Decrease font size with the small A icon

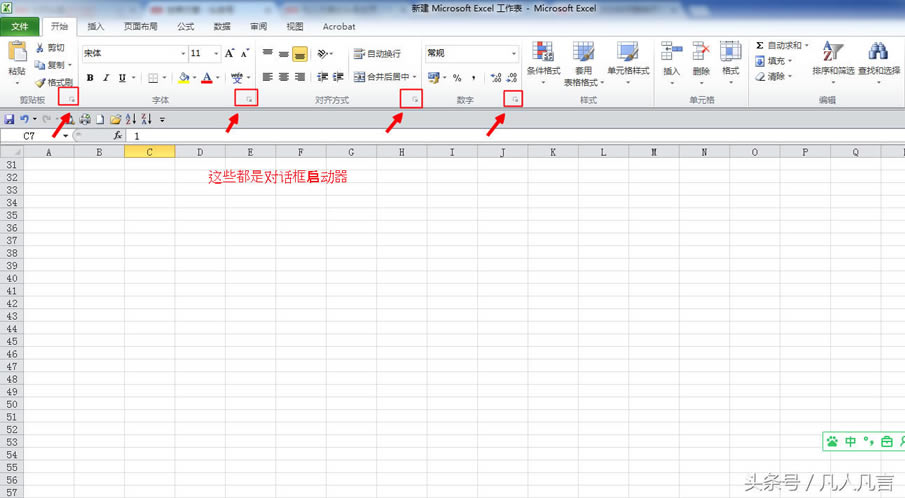tap(245, 53)
